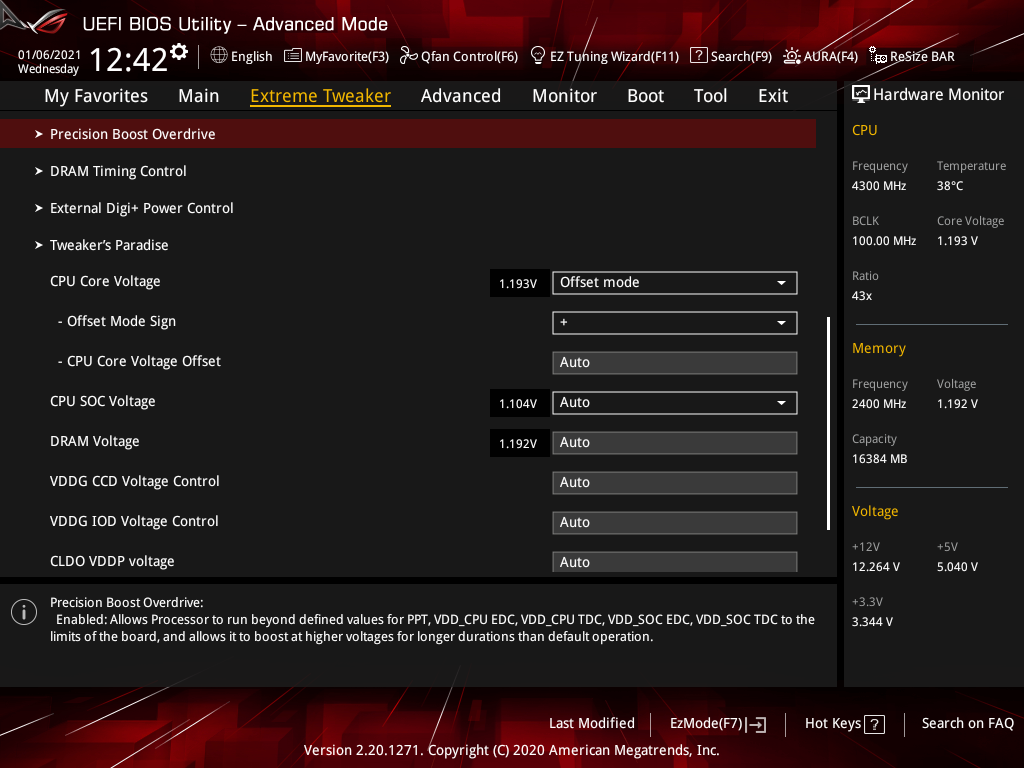
Task: Open MyFavorite(F3) list icon
Action: click(293, 56)
